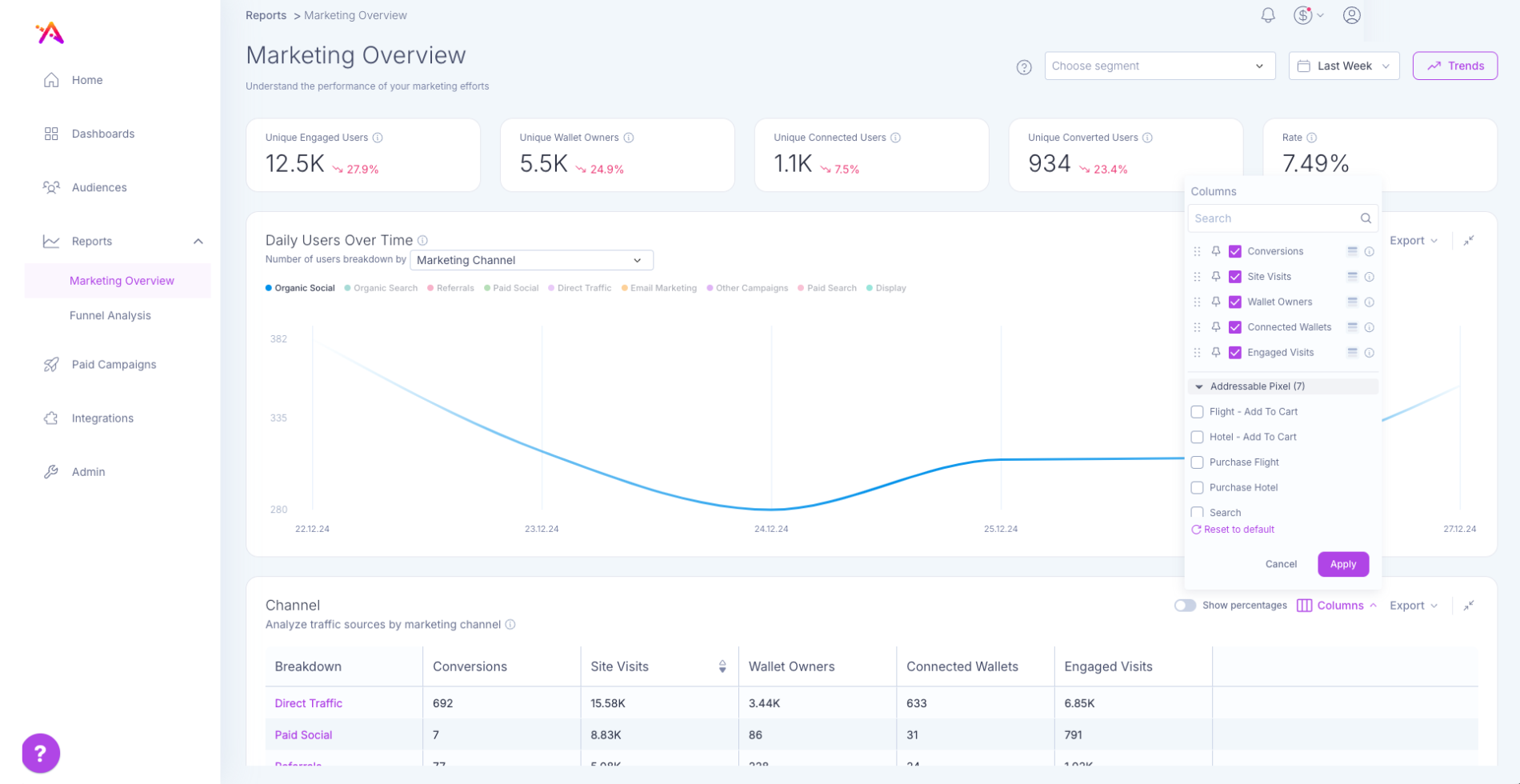Open purple help bubble at bottom left
This screenshot has height=784, width=1520.
click(x=41, y=753)
